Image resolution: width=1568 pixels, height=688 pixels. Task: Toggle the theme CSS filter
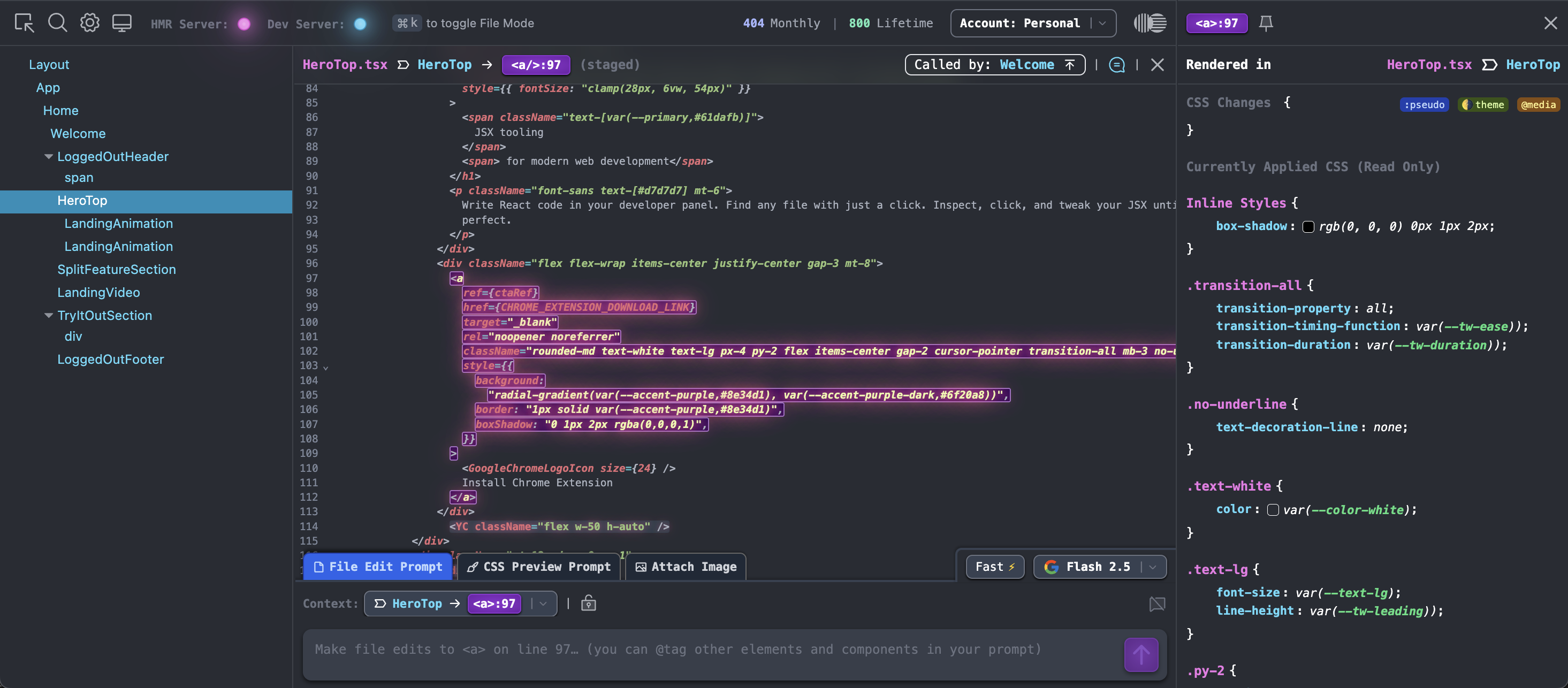(1483, 105)
